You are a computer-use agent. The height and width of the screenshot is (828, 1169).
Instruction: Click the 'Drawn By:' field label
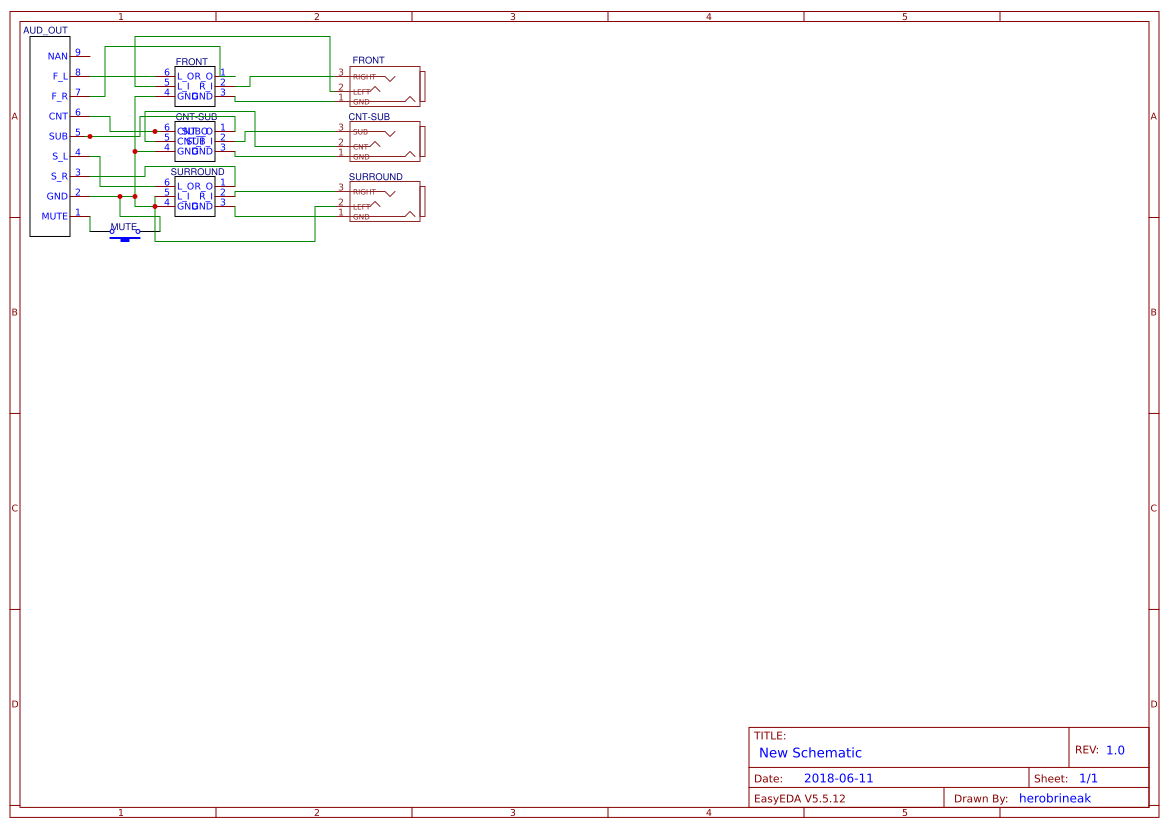(x=981, y=799)
